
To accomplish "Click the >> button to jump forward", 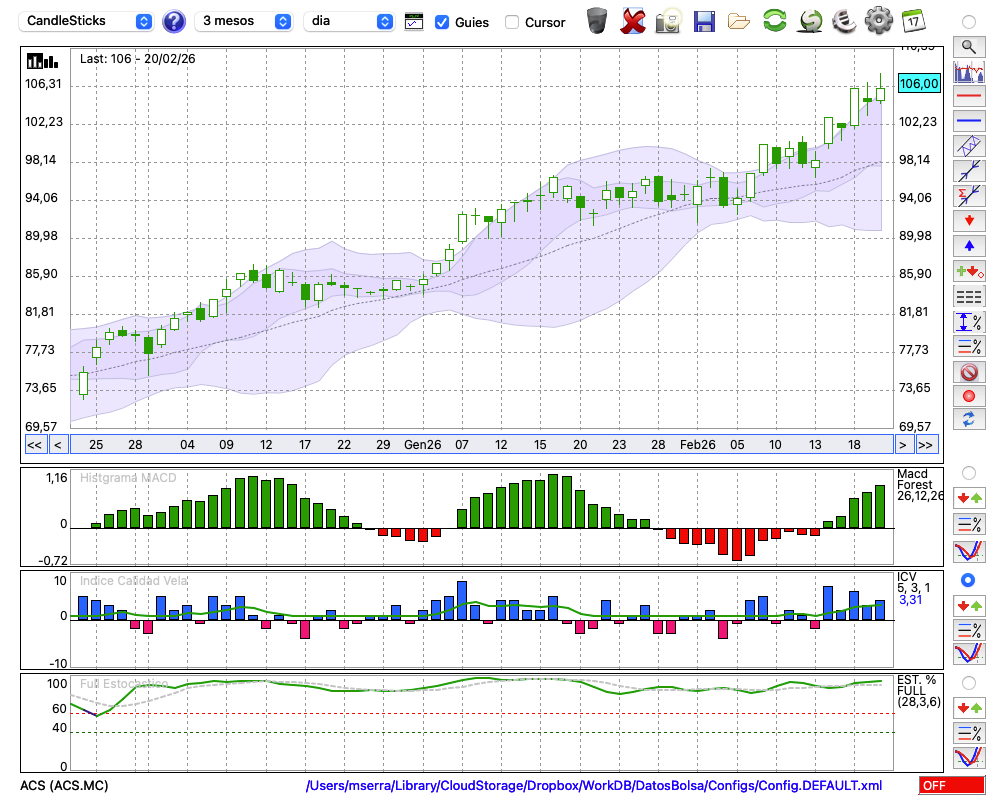I will (x=926, y=444).
